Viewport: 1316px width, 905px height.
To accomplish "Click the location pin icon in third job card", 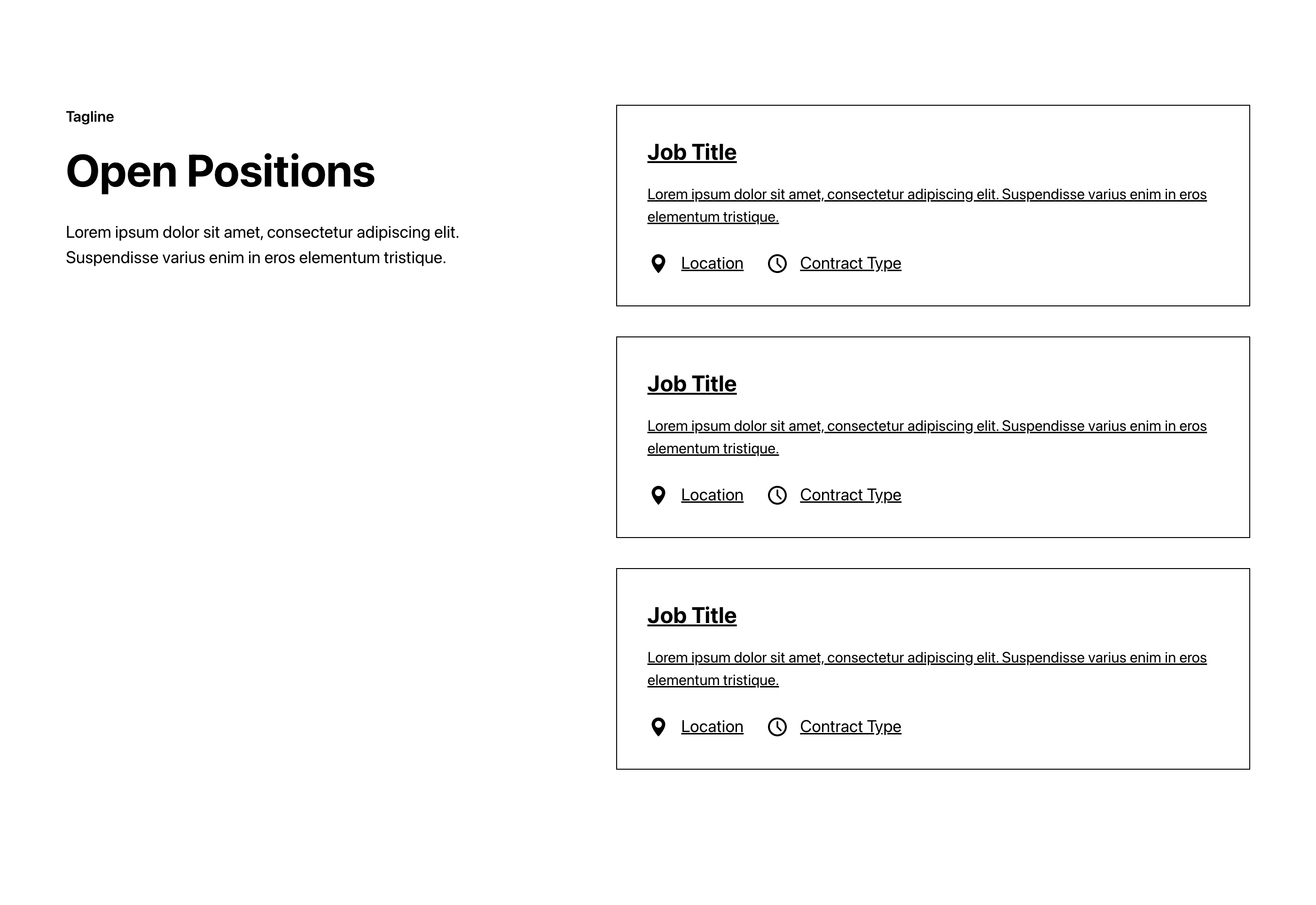I will pos(658,727).
